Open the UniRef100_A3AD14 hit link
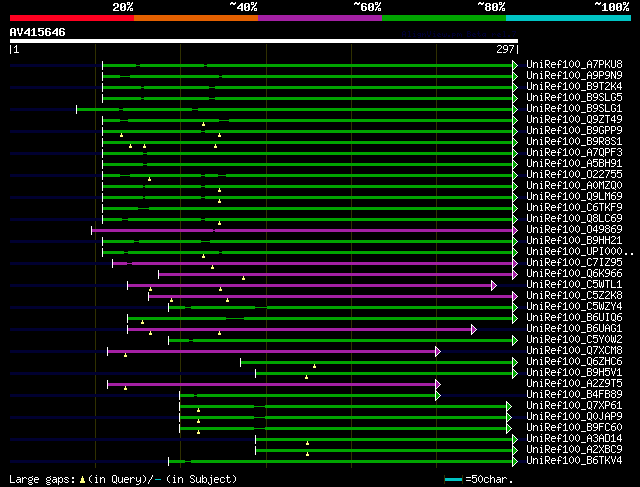 (x=574, y=439)
